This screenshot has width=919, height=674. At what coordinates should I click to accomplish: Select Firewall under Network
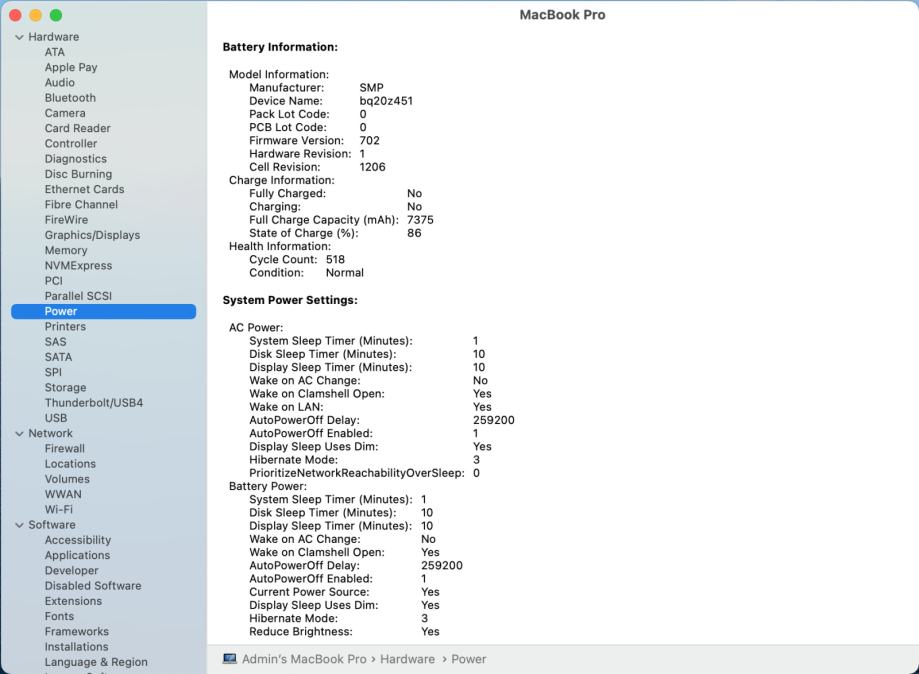point(64,448)
